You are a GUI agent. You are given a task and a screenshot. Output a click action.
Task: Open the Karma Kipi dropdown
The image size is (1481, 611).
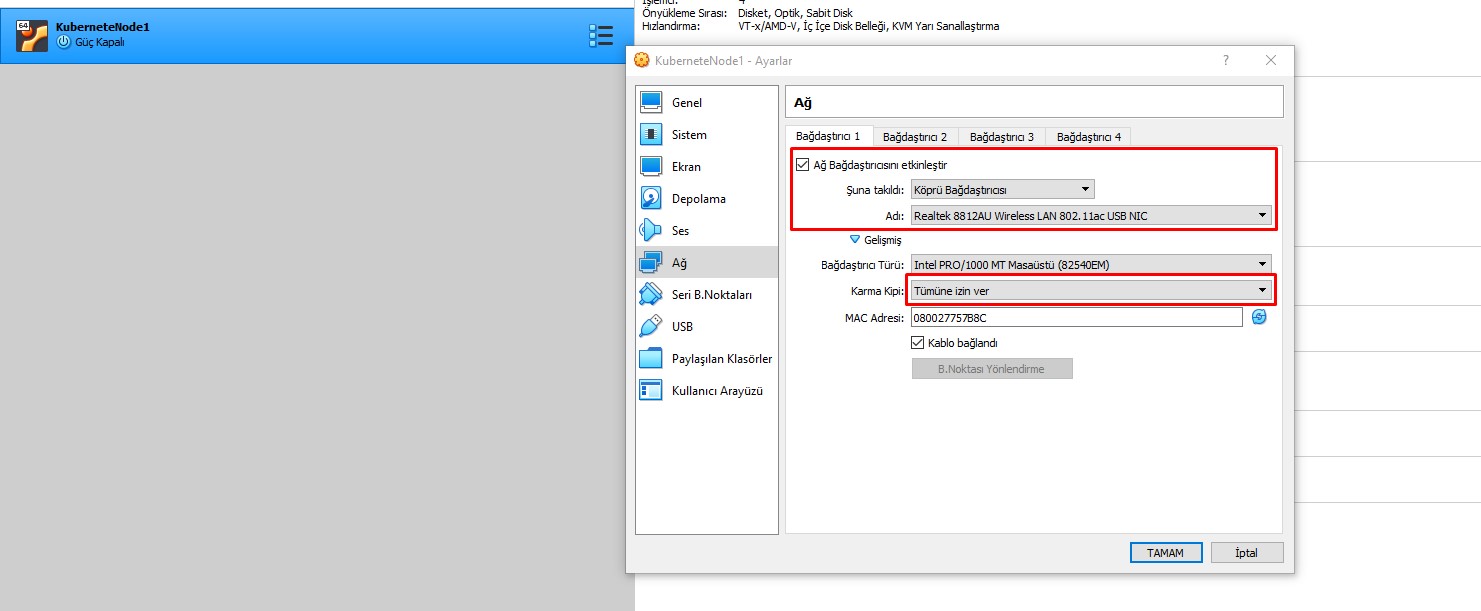pyautogui.click(x=1091, y=291)
